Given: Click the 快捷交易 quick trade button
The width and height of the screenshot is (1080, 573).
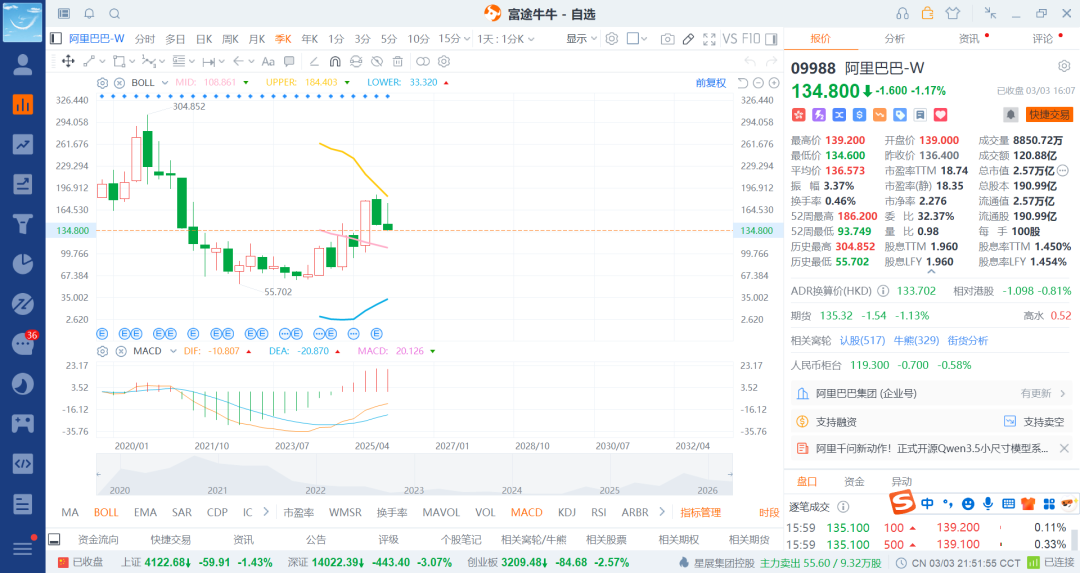Looking at the screenshot, I should pyautogui.click(x=1049, y=115).
